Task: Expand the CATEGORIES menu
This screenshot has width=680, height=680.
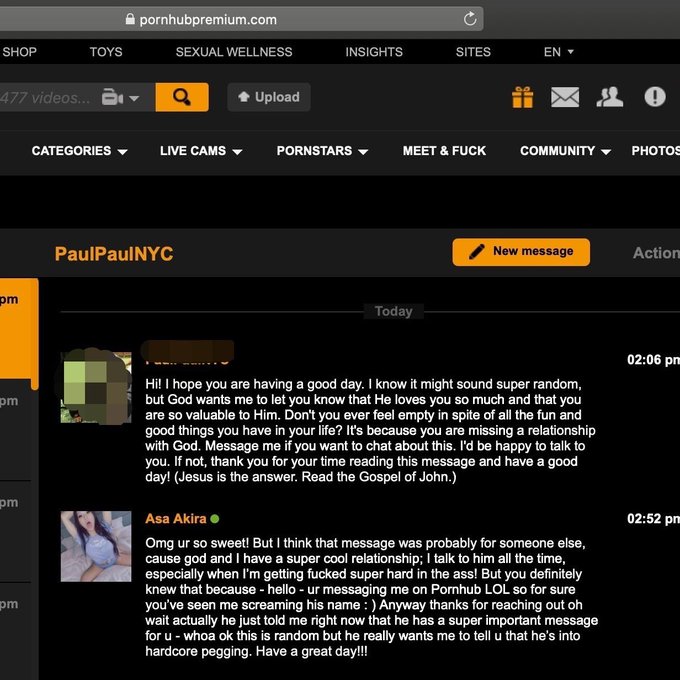Action: click(79, 151)
